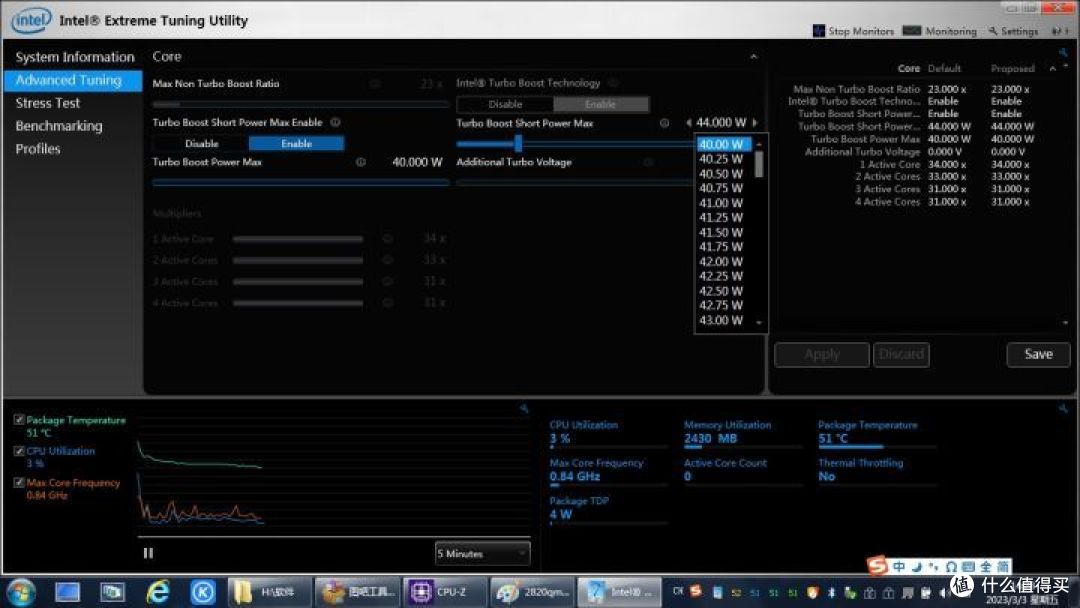Click info icon beside Turbo Boost Power Max
The image size is (1080, 608).
pyautogui.click(x=360, y=162)
